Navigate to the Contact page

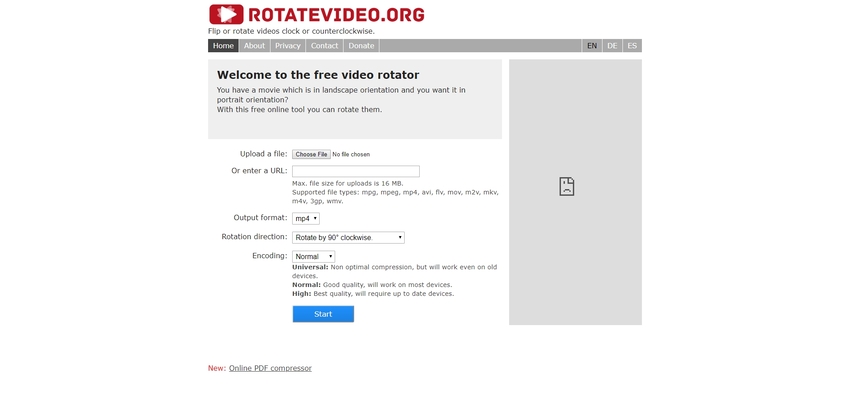(324, 46)
